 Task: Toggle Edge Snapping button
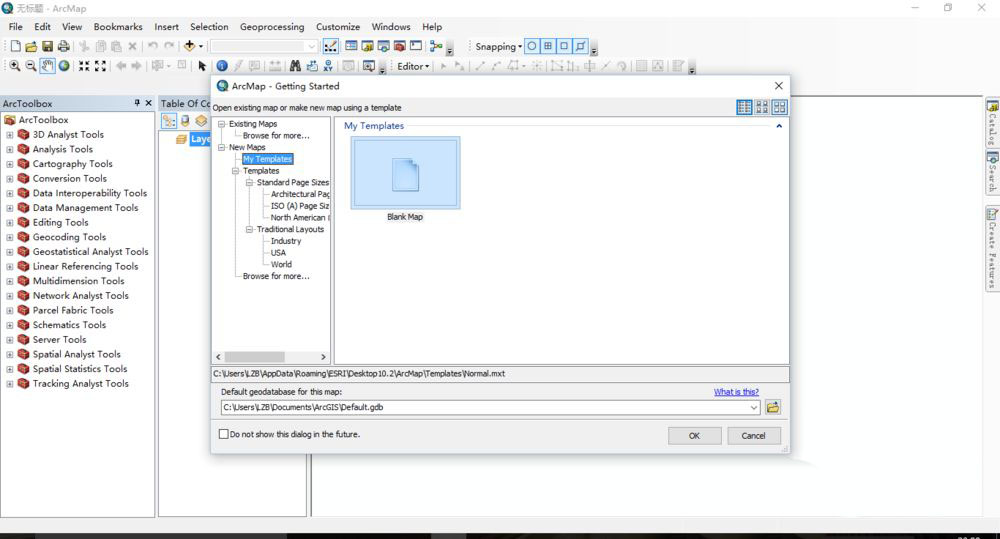point(580,46)
